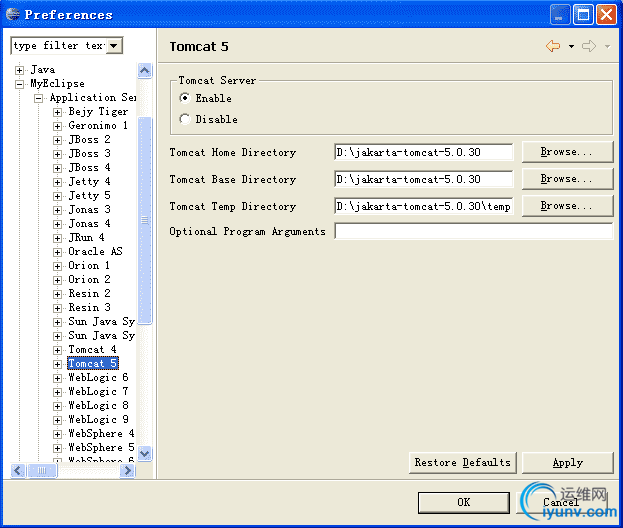The height and width of the screenshot is (528, 623).
Task: Select Orion 1 in the tree
Action: pyautogui.click(x=89, y=265)
